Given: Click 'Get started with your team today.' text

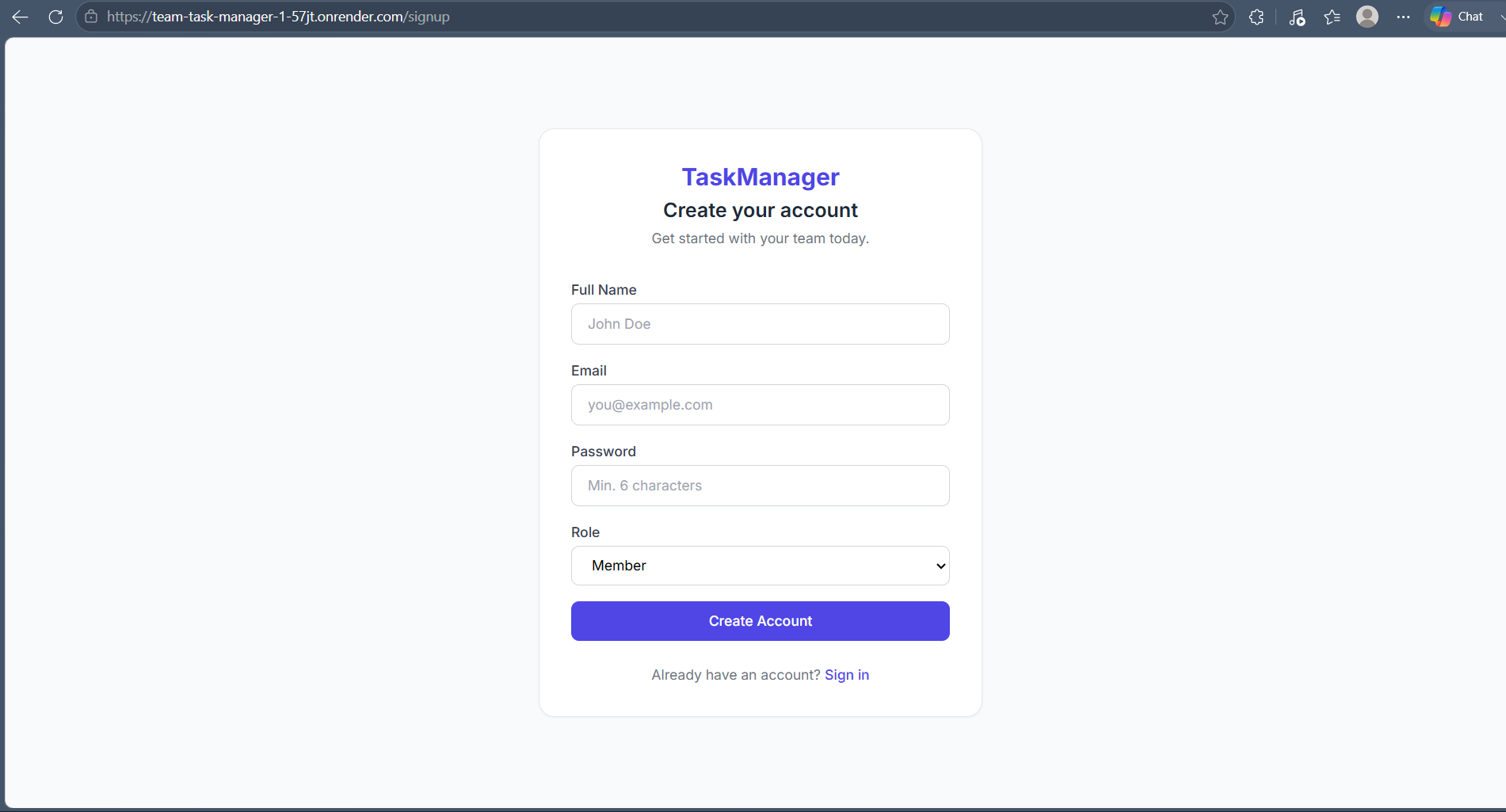Looking at the screenshot, I should click(x=761, y=238).
